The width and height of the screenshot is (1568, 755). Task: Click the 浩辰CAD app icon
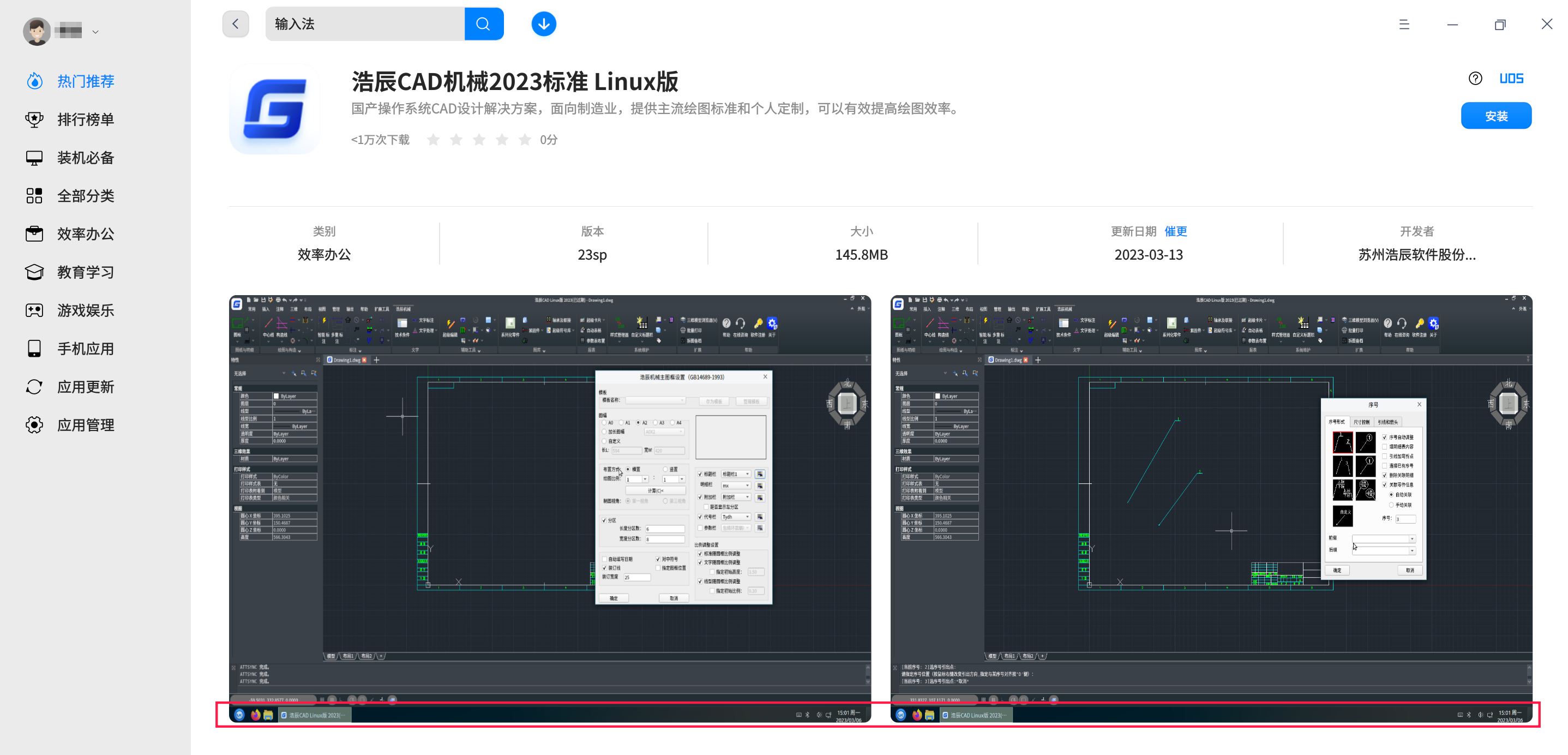[274, 108]
